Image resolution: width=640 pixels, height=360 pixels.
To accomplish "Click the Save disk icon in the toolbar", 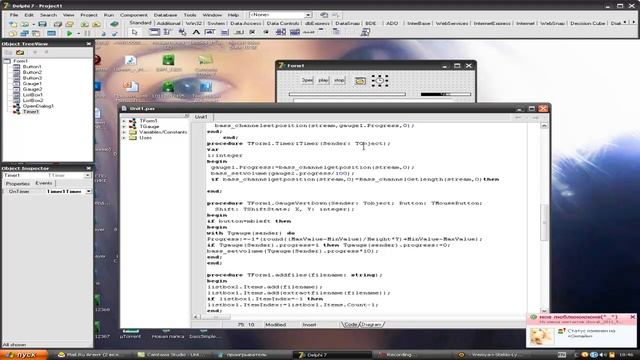I will (42, 24).
